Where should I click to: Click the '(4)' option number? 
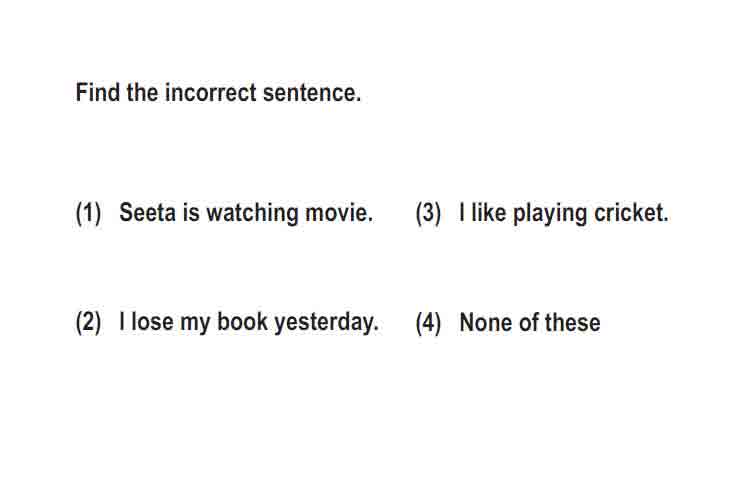(x=428, y=323)
